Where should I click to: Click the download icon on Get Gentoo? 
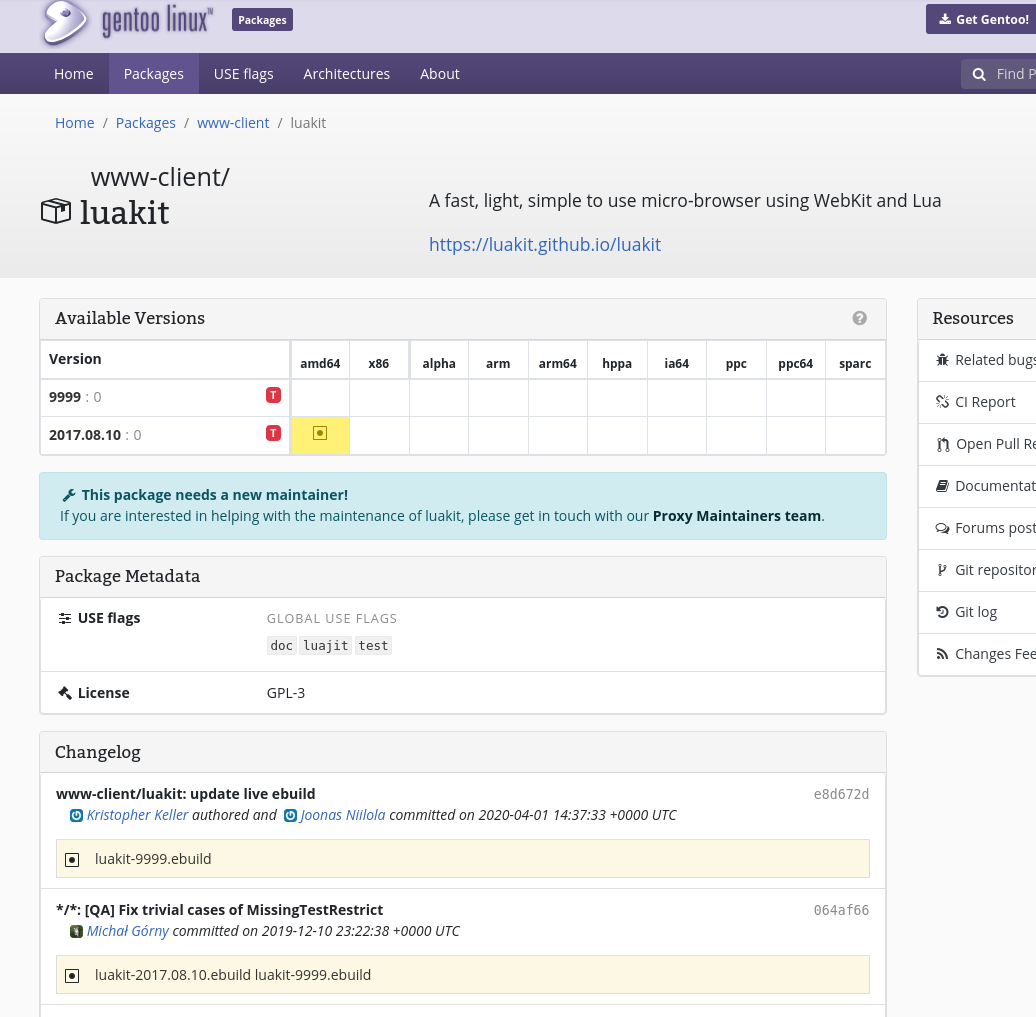pos(945,19)
